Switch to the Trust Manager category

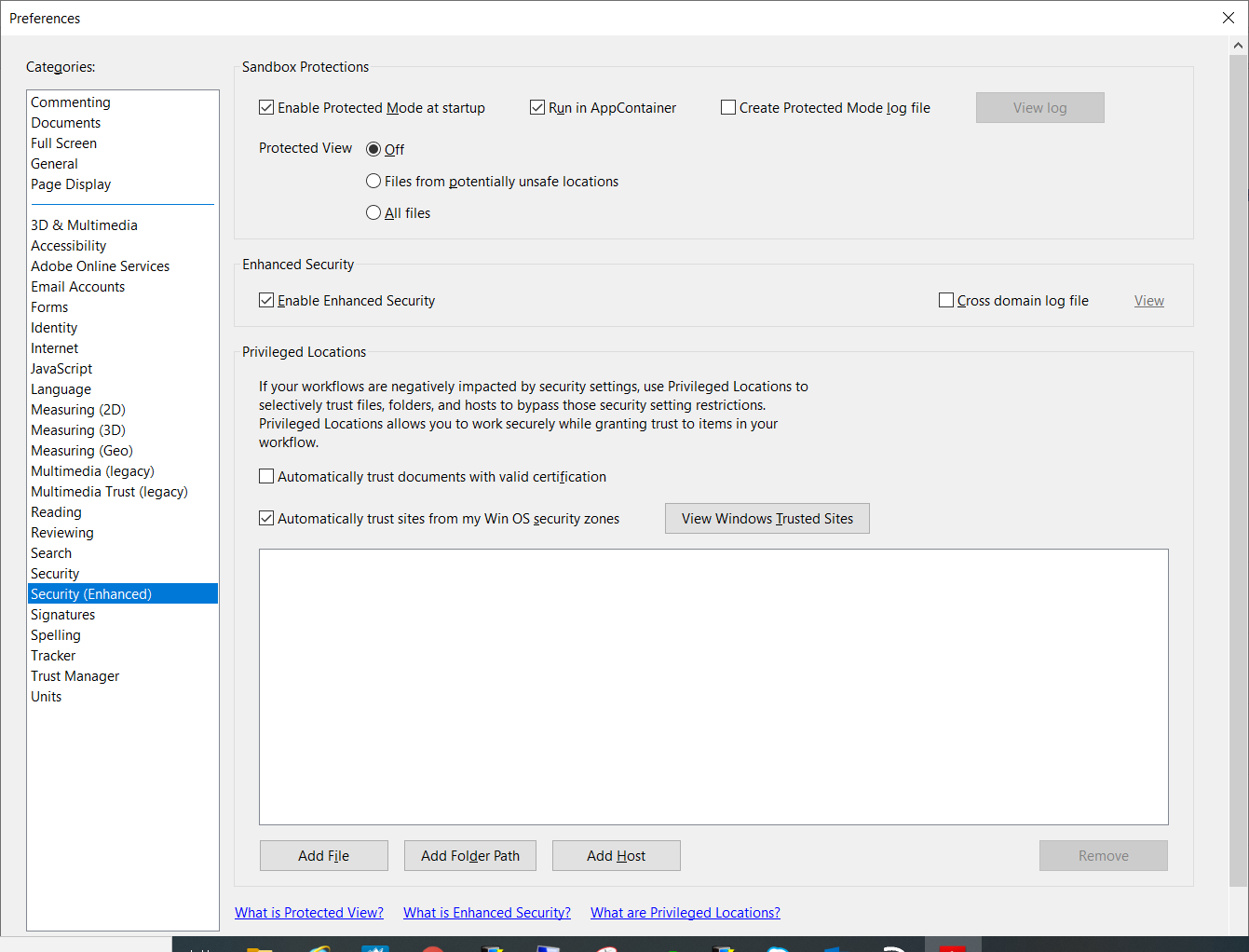point(75,675)
